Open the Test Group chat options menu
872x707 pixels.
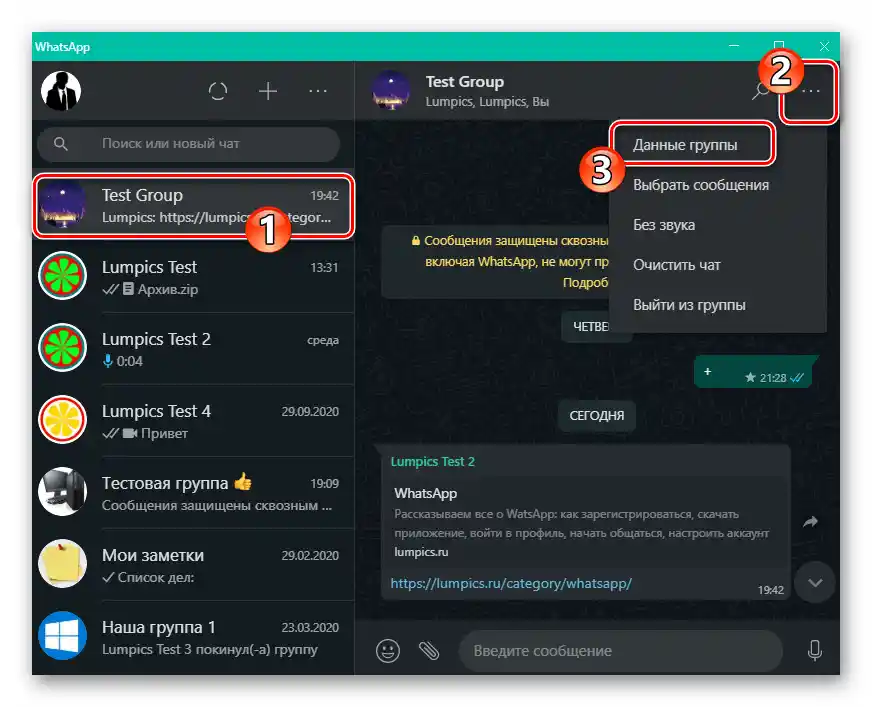[x=811, y=91]
